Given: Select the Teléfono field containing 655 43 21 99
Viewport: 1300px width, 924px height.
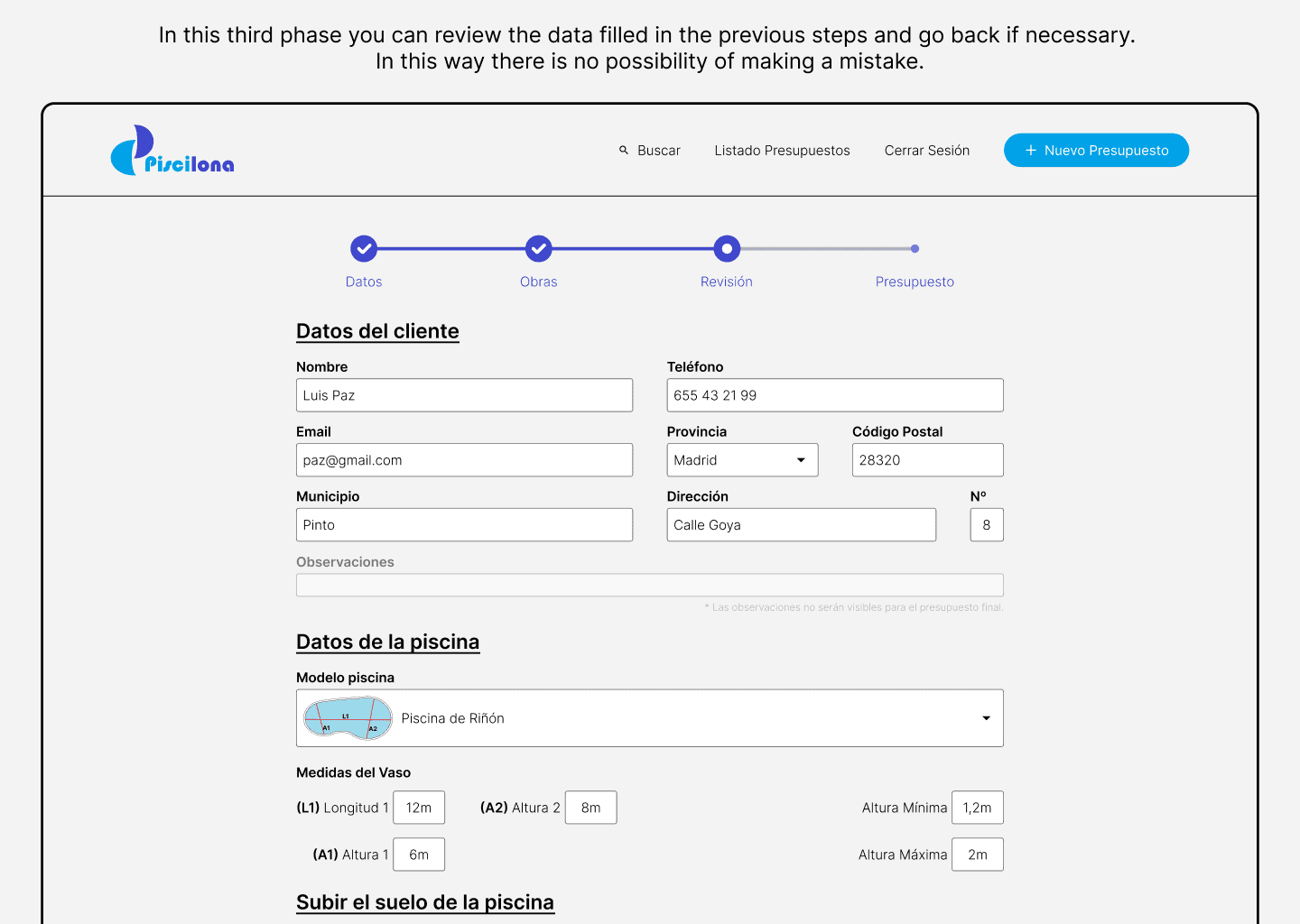Looking at the screenshot, I should tap(834, 395).
